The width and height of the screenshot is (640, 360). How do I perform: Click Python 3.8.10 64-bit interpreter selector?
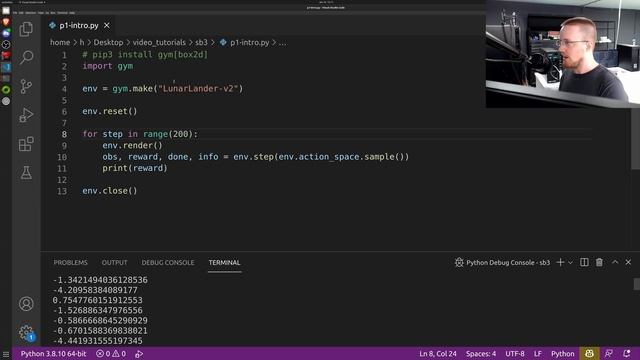53,353
